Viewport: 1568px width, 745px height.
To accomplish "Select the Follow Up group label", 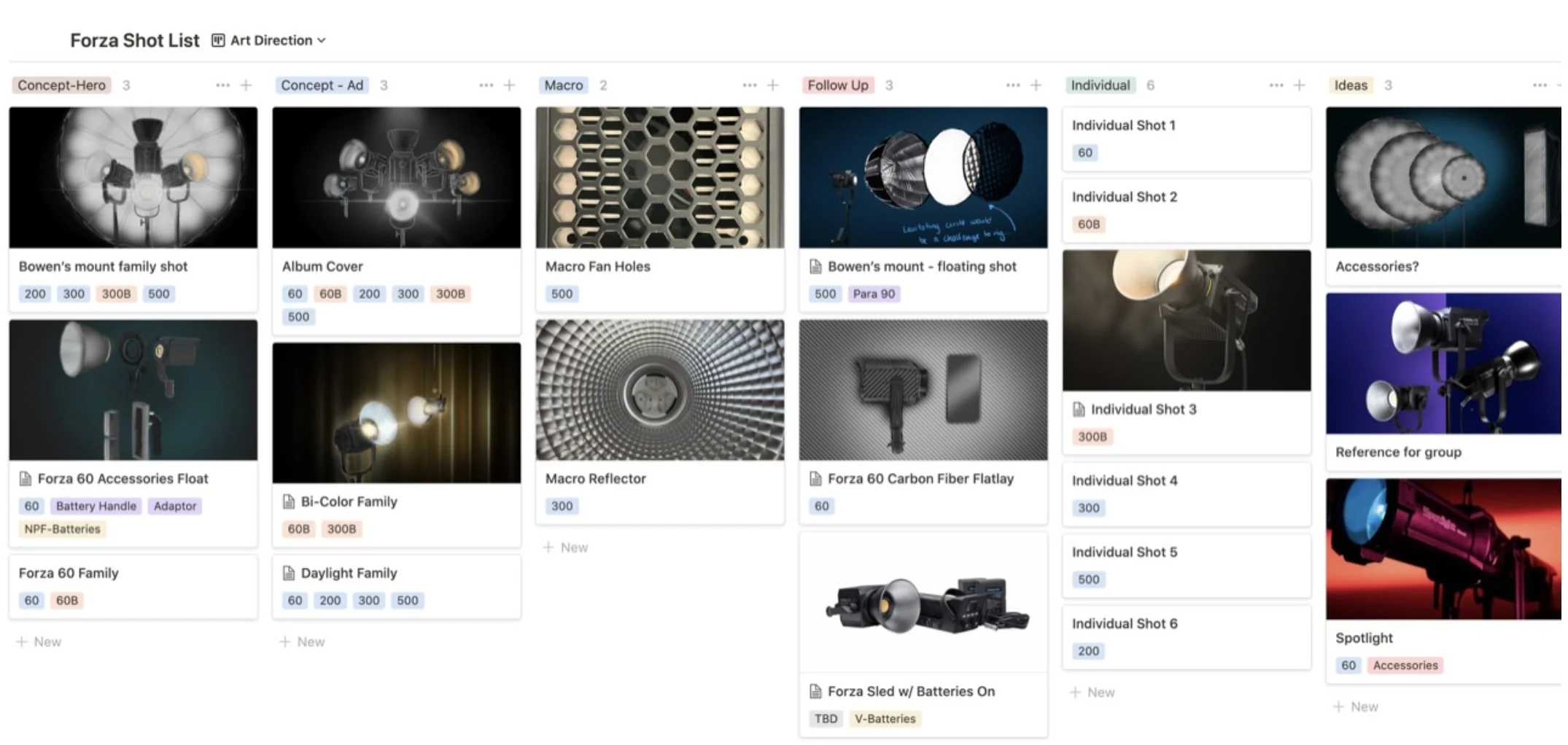I will [838, 85].
